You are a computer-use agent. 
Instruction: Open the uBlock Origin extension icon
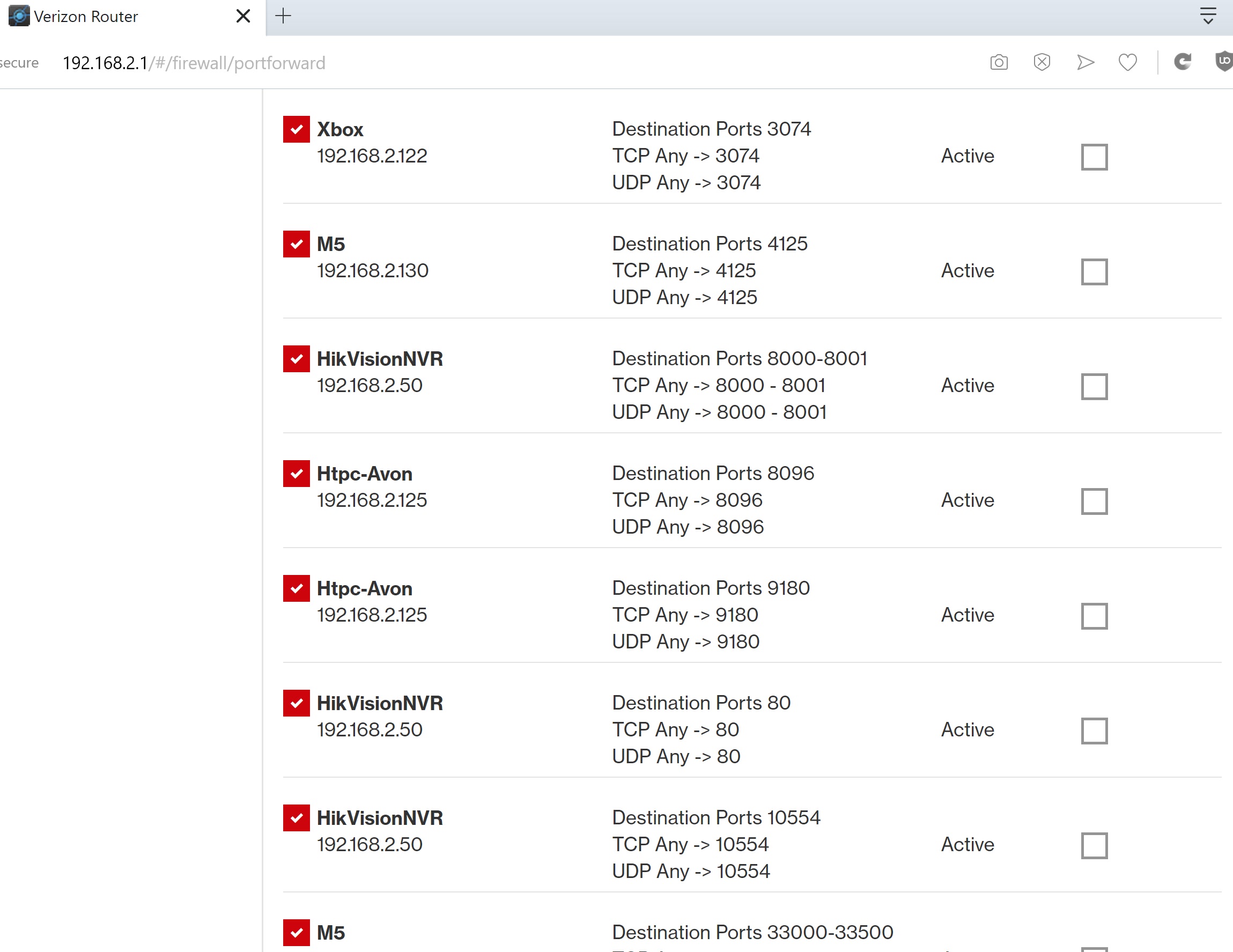pyautogui.click(x=1224, y=61)
